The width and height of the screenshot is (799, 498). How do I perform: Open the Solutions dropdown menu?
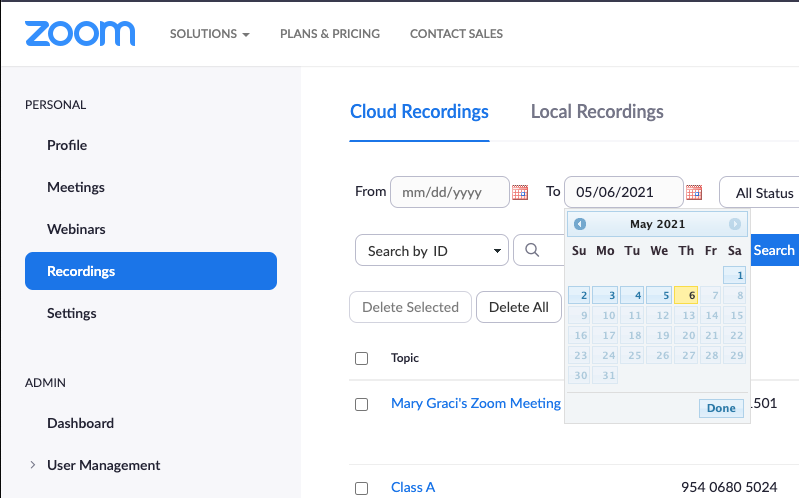coord(209,34)
